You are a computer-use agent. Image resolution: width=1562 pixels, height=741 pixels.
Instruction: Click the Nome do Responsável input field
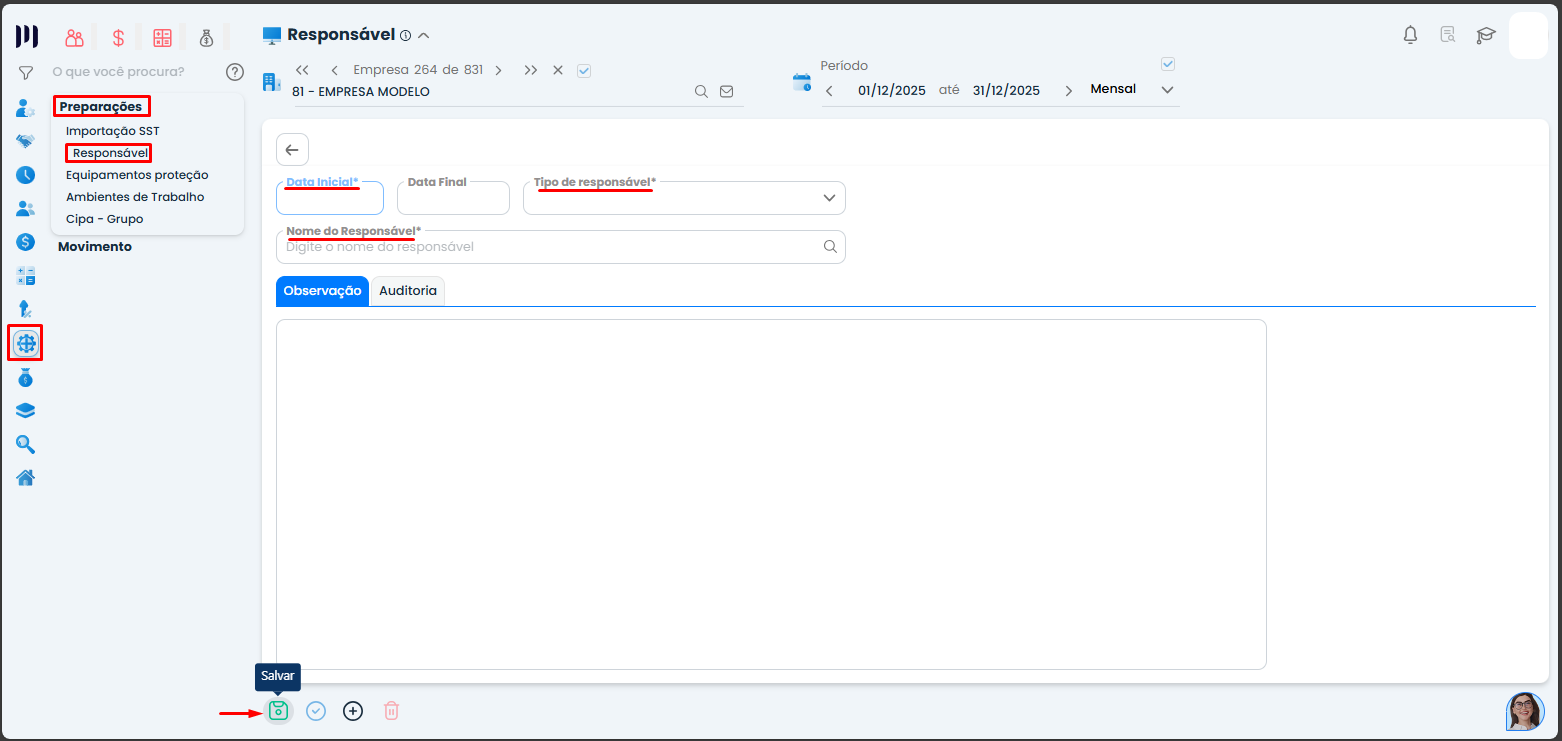pyautogui.click(x=550, y=247)
